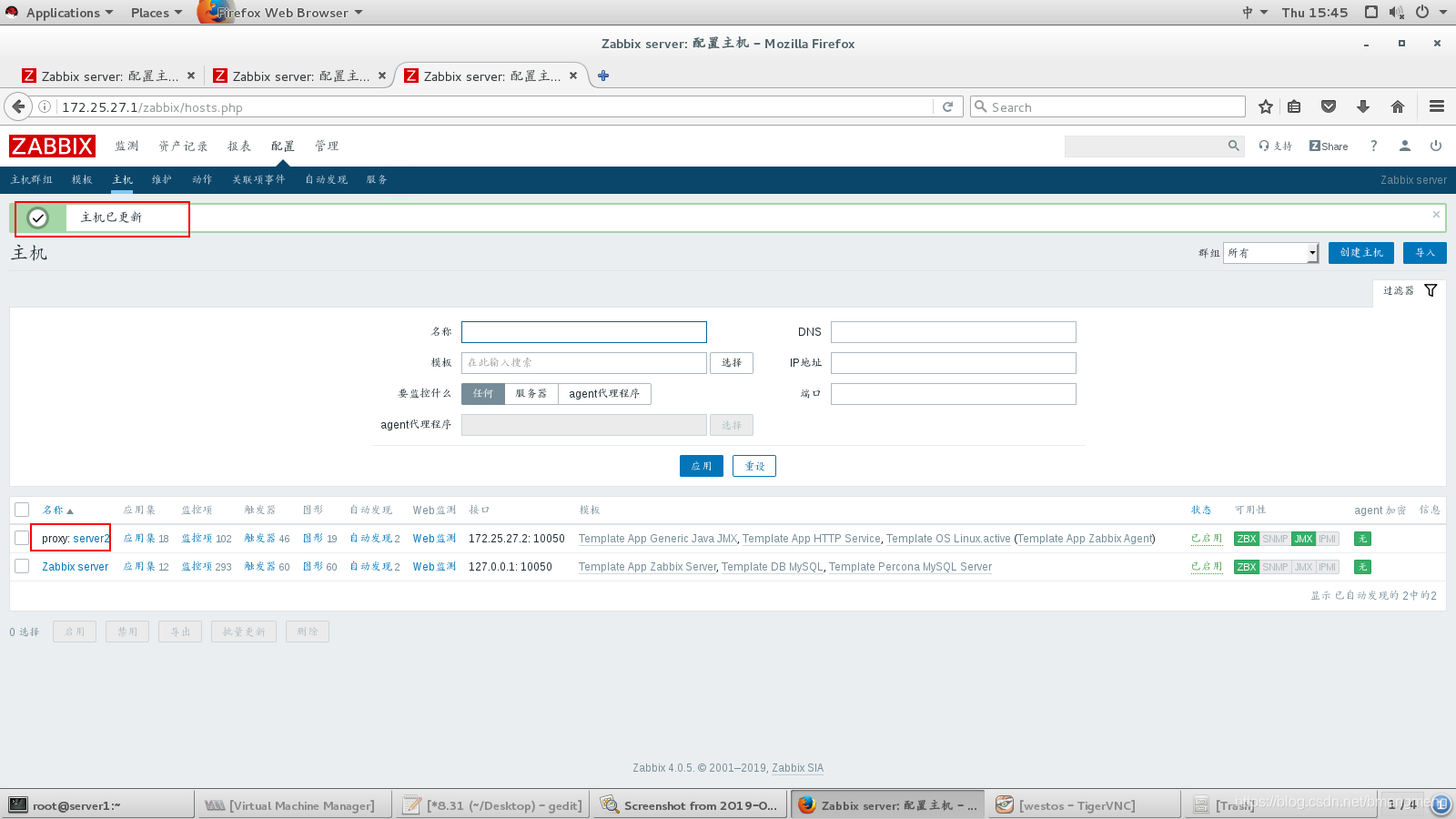1456x819 pixels.
Task: Open the Firefox hamburger menu
Action: click(1437, 106)
